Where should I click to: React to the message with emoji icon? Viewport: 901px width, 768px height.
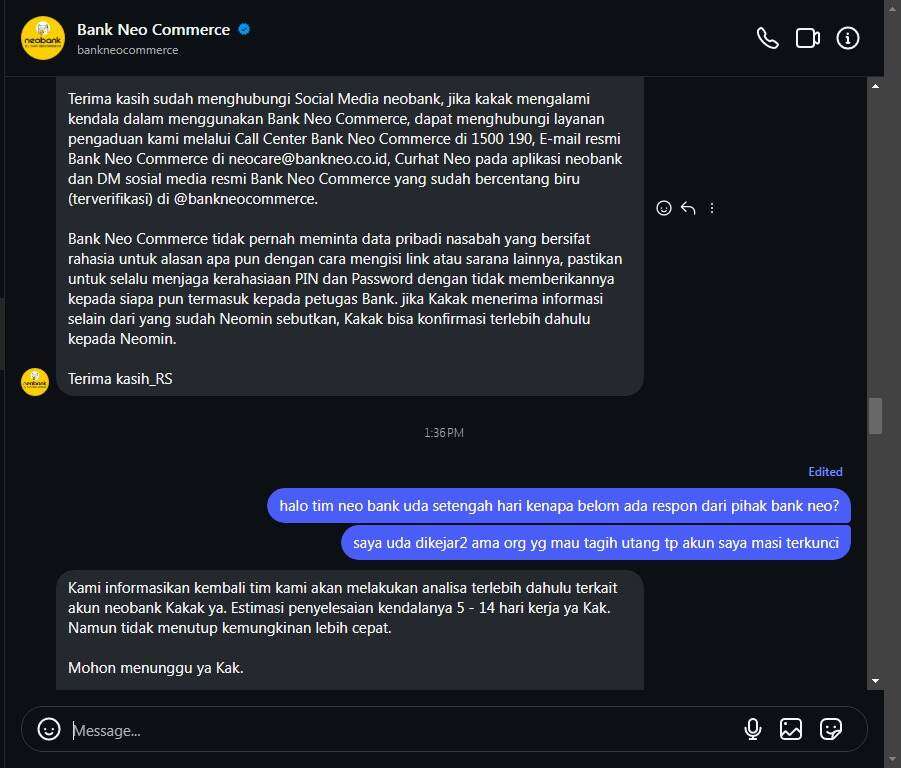pyautogui.click(x=663, y=208)
